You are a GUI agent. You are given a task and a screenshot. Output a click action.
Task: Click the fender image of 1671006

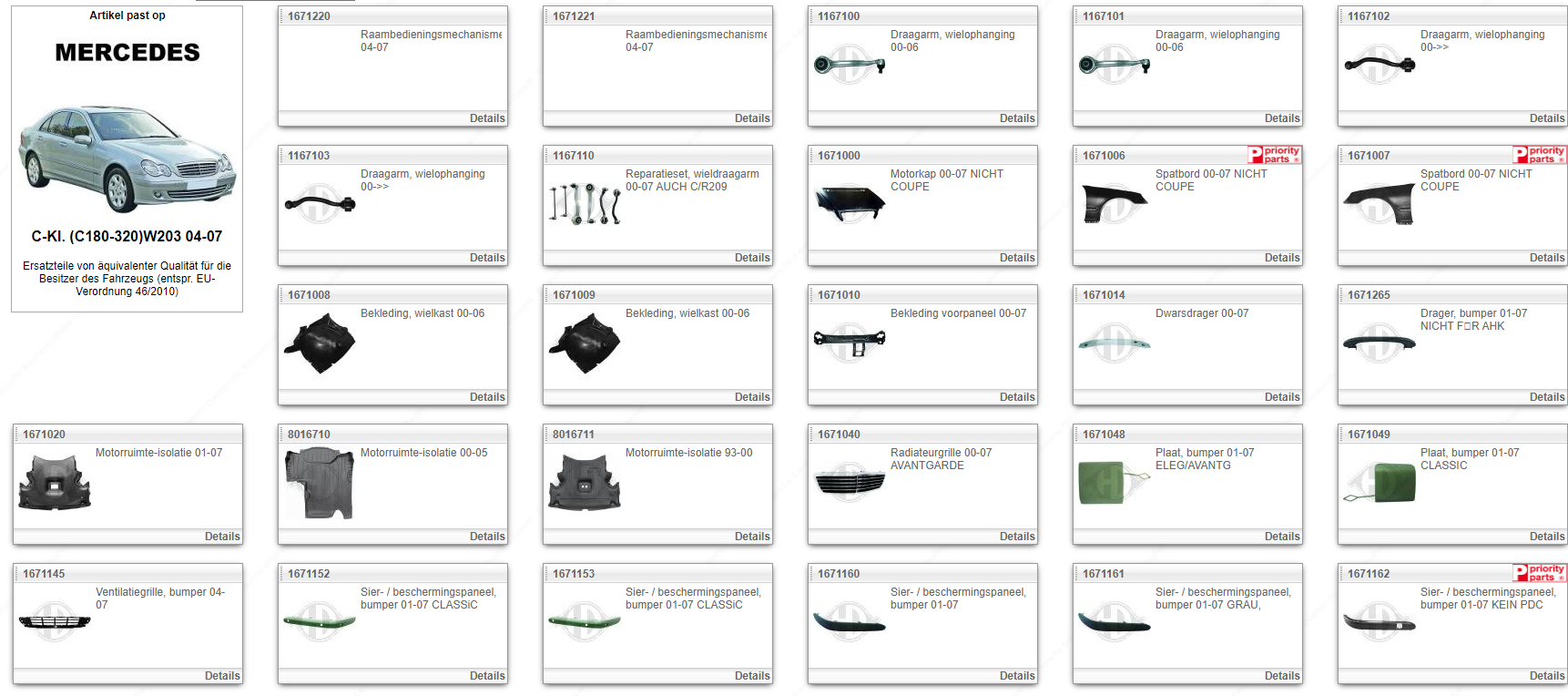click(x=1114, y=204)
